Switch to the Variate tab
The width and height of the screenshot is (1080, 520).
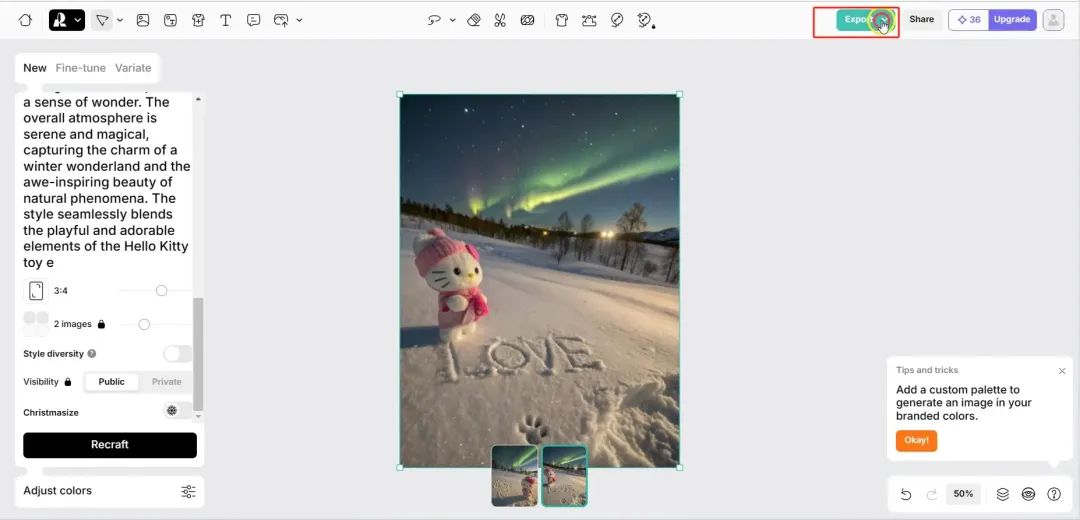(x=133, y=67)
